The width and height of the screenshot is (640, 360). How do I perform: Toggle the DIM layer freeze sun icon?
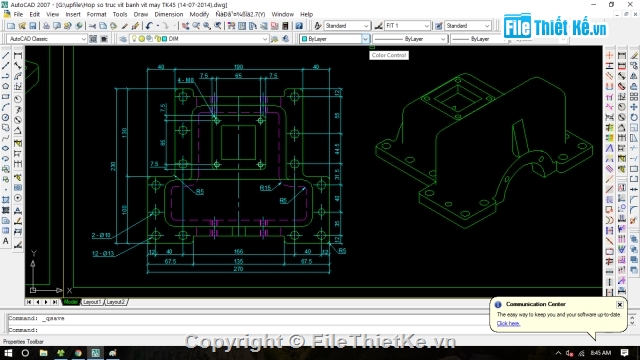coord(141,39)
